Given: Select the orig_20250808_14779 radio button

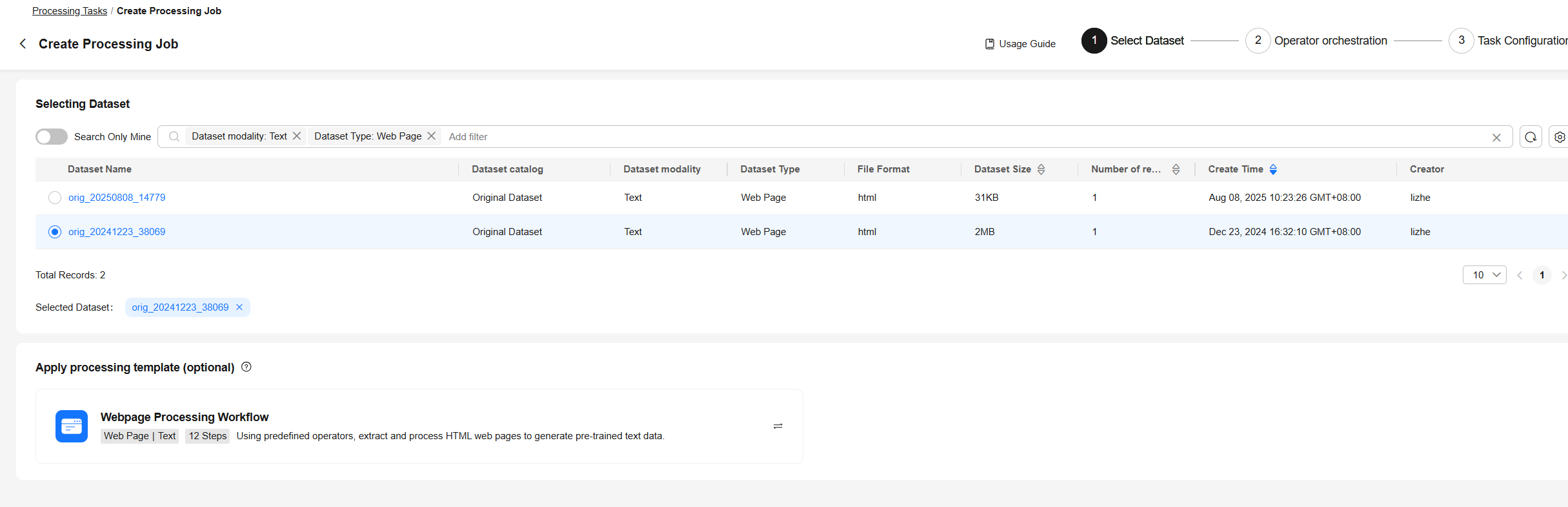Looking at the screenshot, I should (55, 198).
